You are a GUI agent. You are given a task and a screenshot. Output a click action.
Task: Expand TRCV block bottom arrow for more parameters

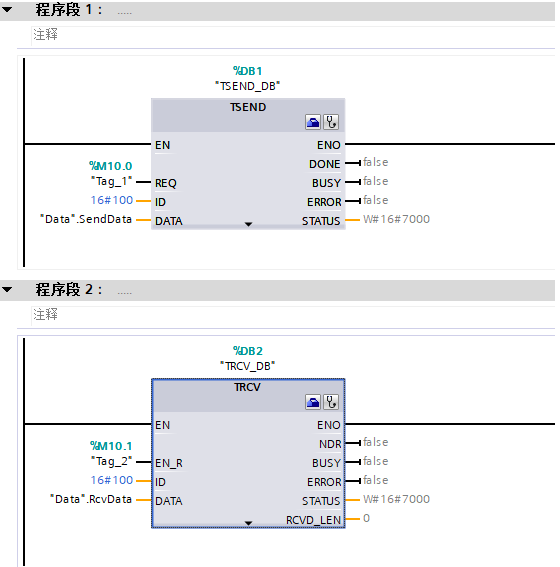coord(248,523)
